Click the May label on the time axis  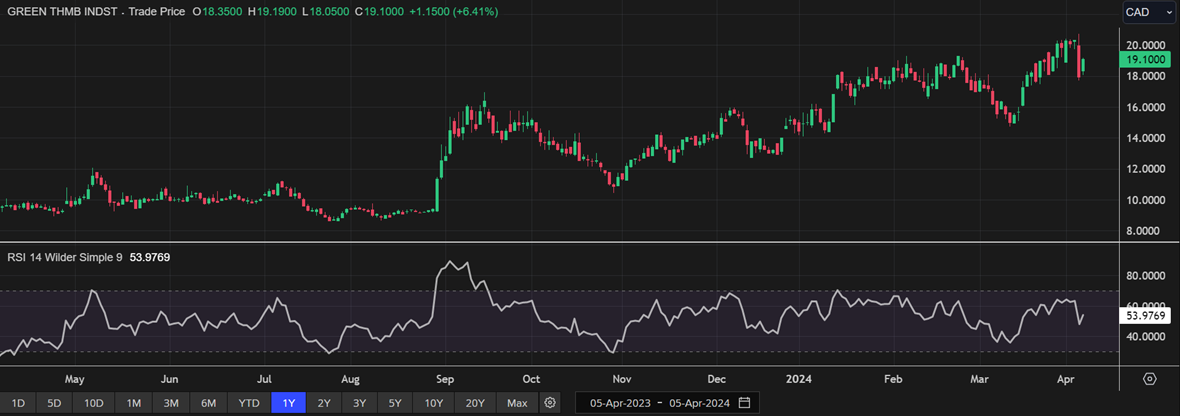[75, 378]
